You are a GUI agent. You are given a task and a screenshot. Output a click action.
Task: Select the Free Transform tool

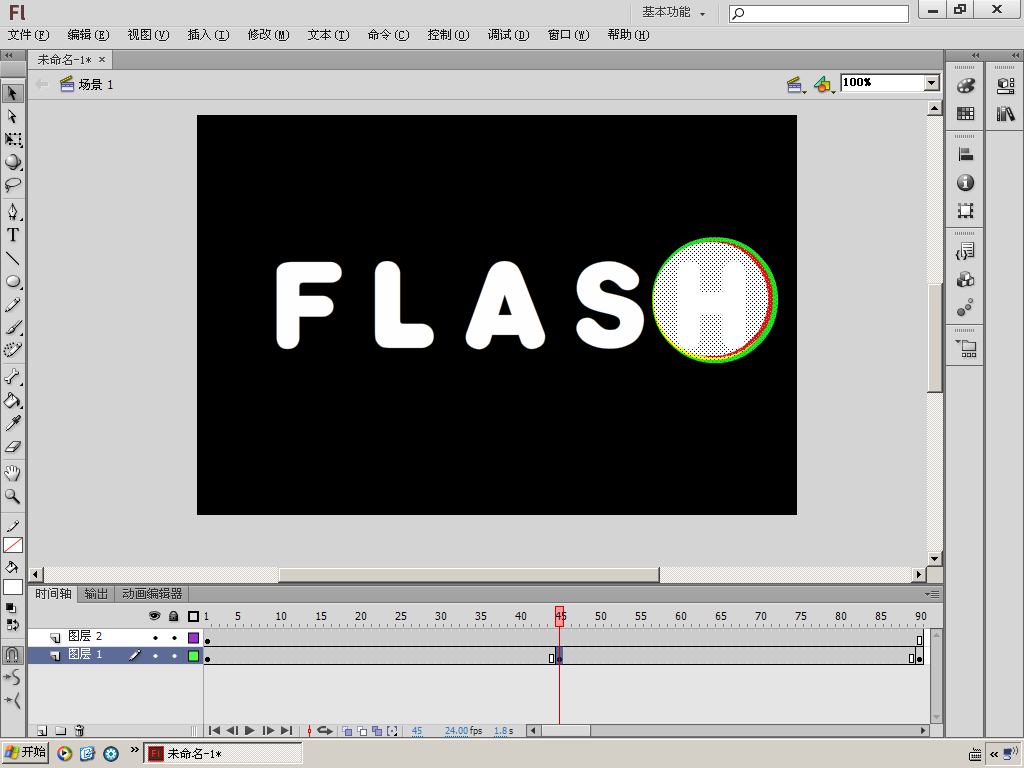[12, 139]
